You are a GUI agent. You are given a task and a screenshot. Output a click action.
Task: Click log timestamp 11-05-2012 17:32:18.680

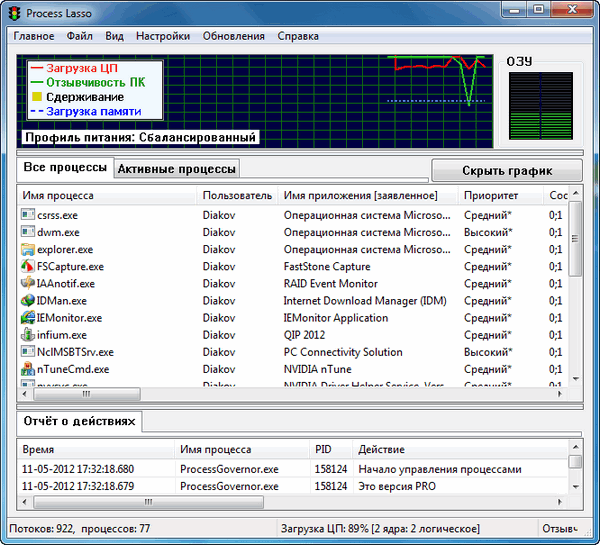coord(78,469)
